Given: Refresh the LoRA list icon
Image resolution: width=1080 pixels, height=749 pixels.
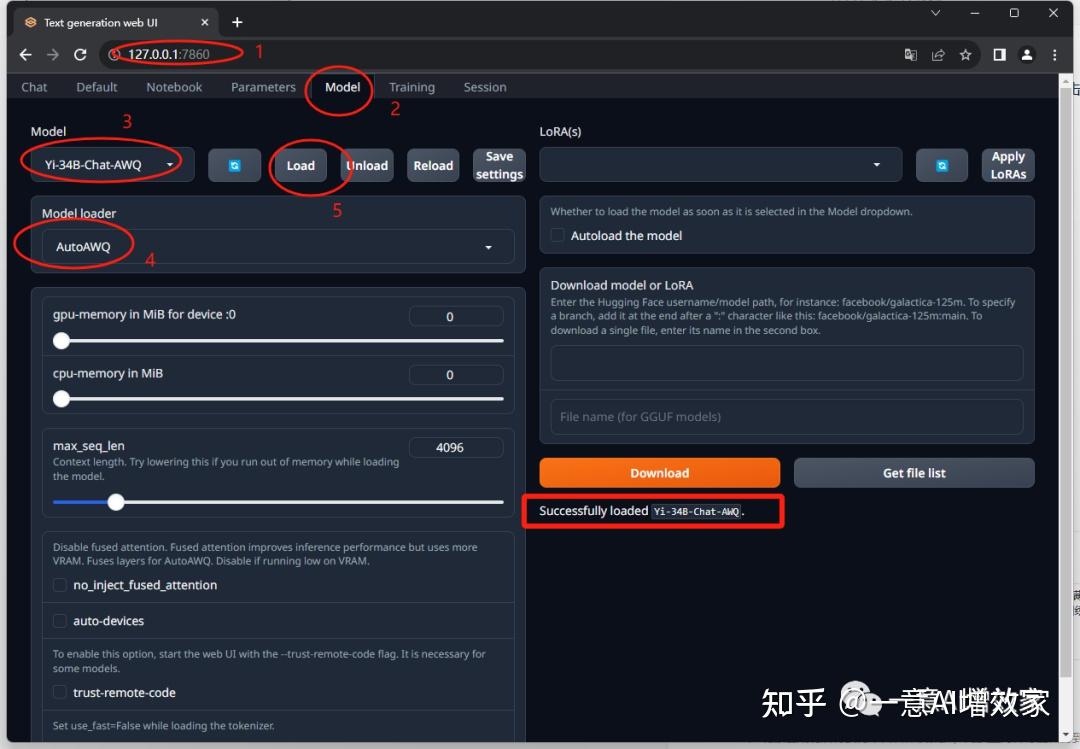Looking at the screenshot, I should pyautogui.click(x=942, y=165).
